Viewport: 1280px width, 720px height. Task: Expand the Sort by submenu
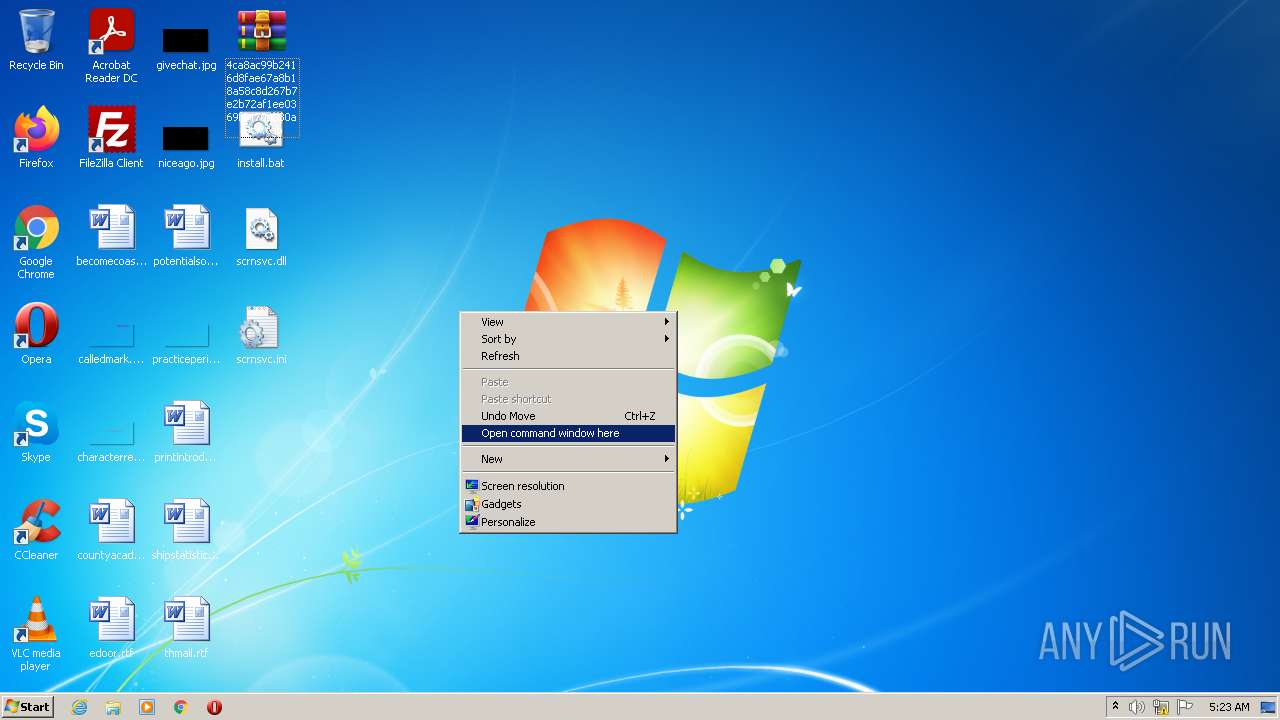568,339
